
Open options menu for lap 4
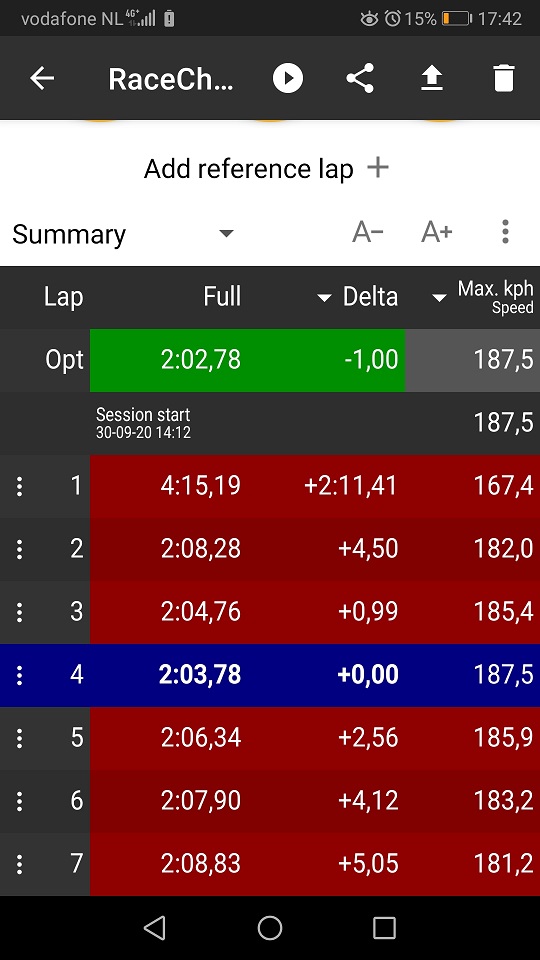(20, 675)
